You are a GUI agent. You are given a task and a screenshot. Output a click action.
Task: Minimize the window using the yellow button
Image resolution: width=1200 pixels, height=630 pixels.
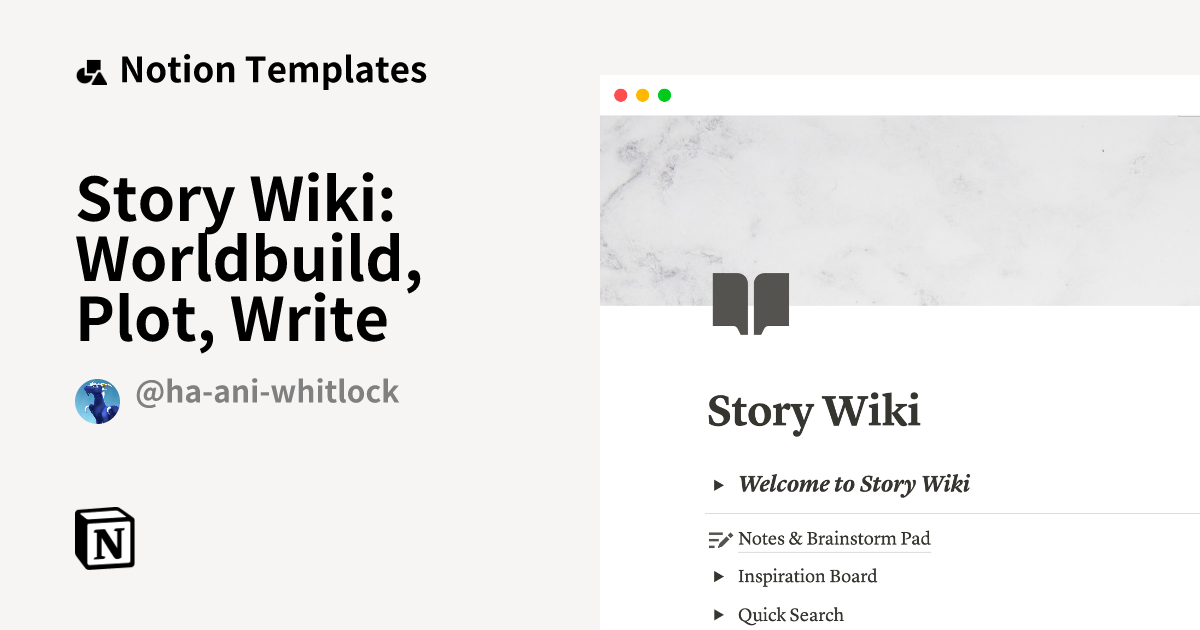point(642,96)
